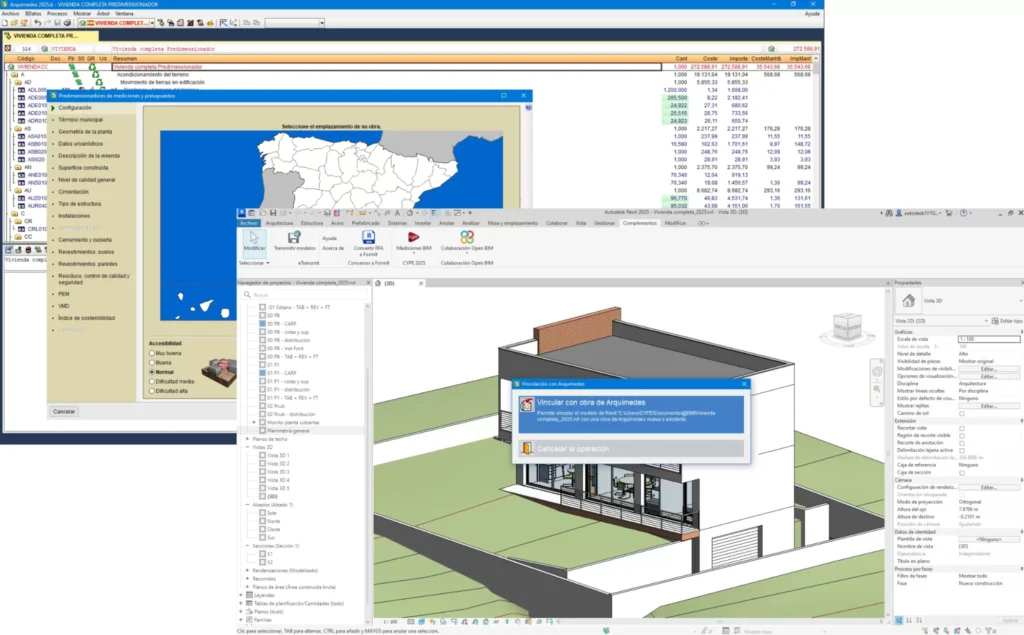Open the Seleccionar dropdown in Revit ribbon
1024x635 pixels.
[254, 263]
